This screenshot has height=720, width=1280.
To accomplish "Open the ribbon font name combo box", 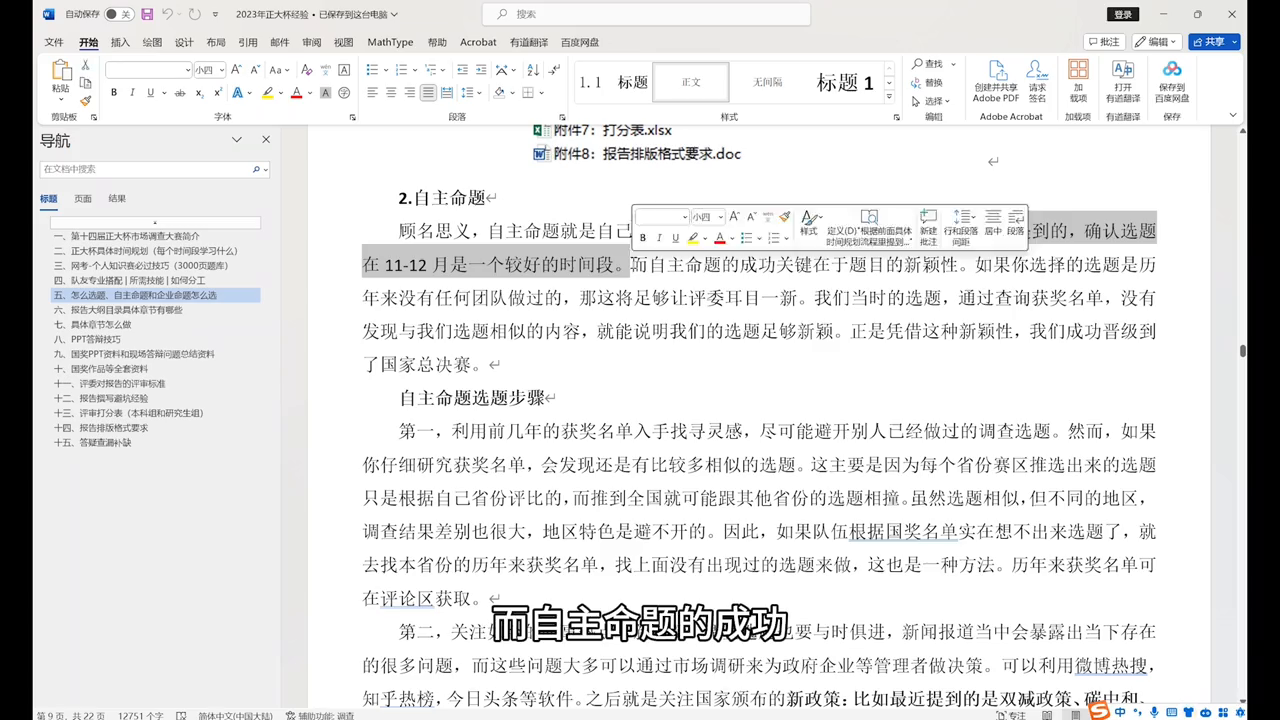I will (x=148, y=70).
